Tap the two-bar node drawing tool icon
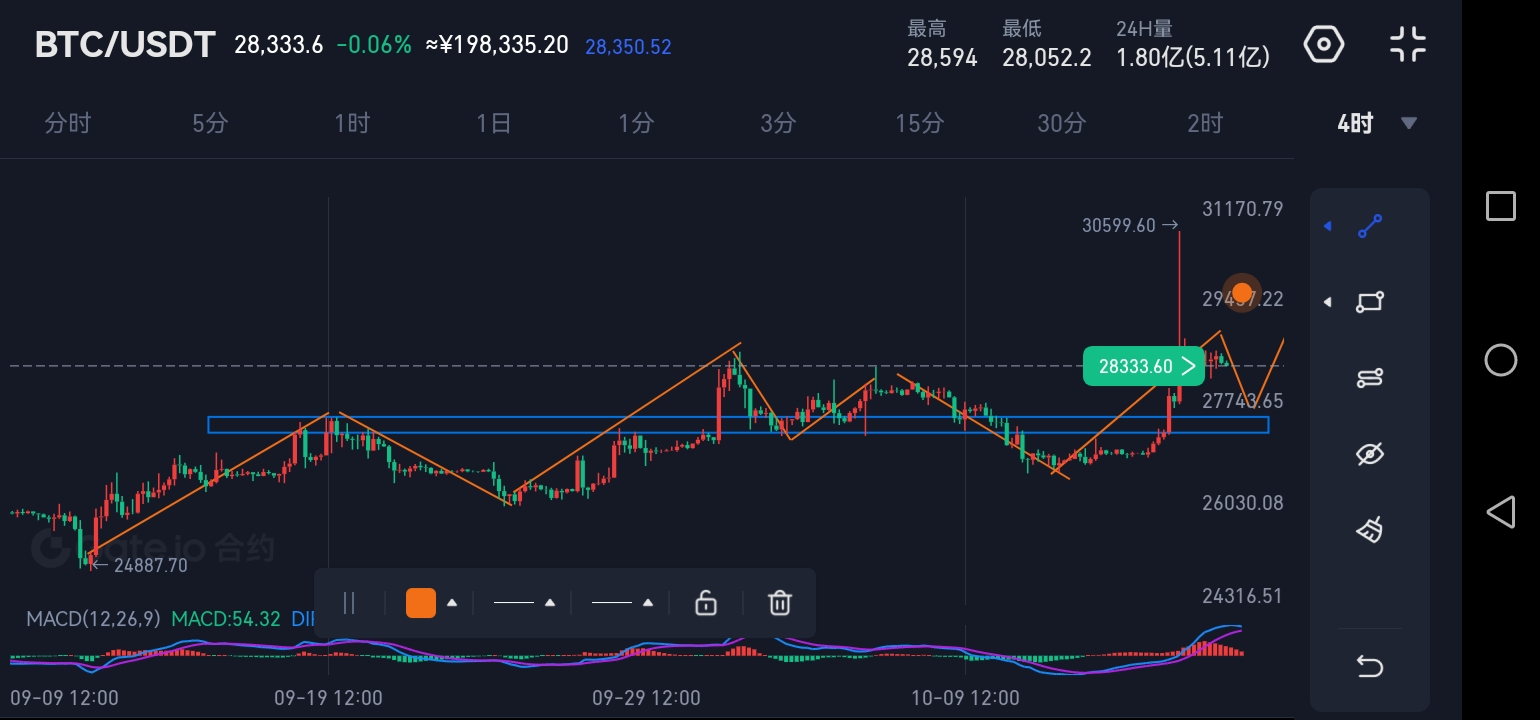The image size is (1540, 720). tap(1369, 378)
